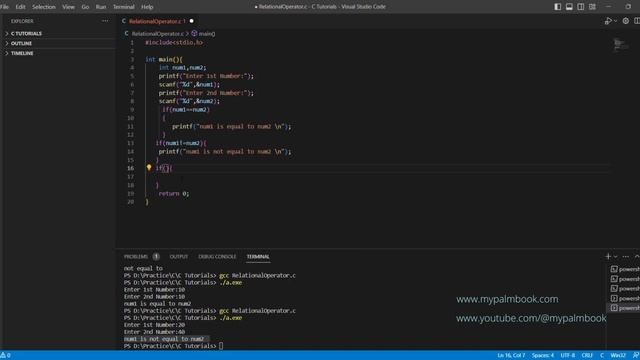Expand the OUTLINE section
Image resolution: width=640 pixels, height=360 pixels.
pyautogui.click(x=20, y=43)
